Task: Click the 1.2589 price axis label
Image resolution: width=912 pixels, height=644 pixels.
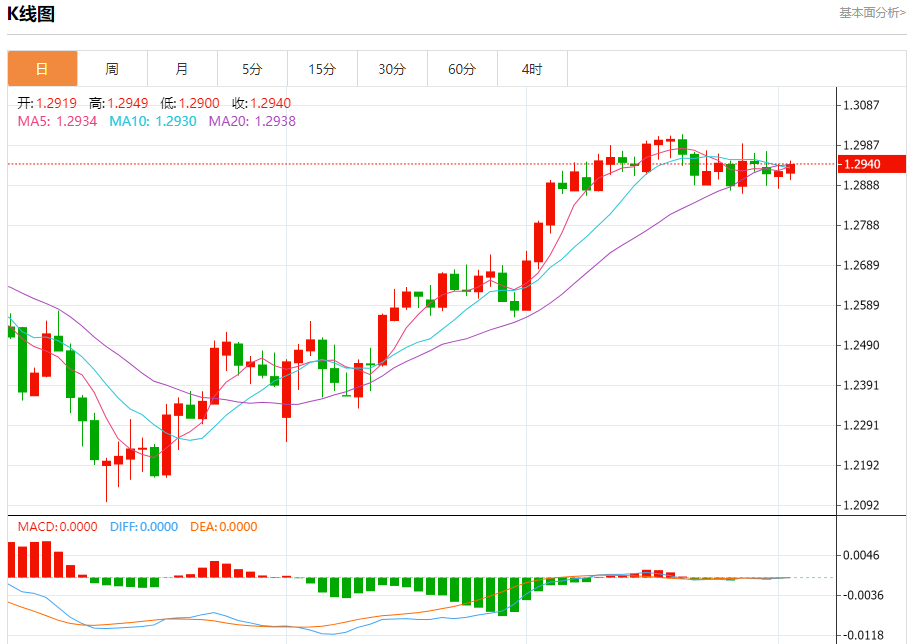Action: click(x=861, y=305)
